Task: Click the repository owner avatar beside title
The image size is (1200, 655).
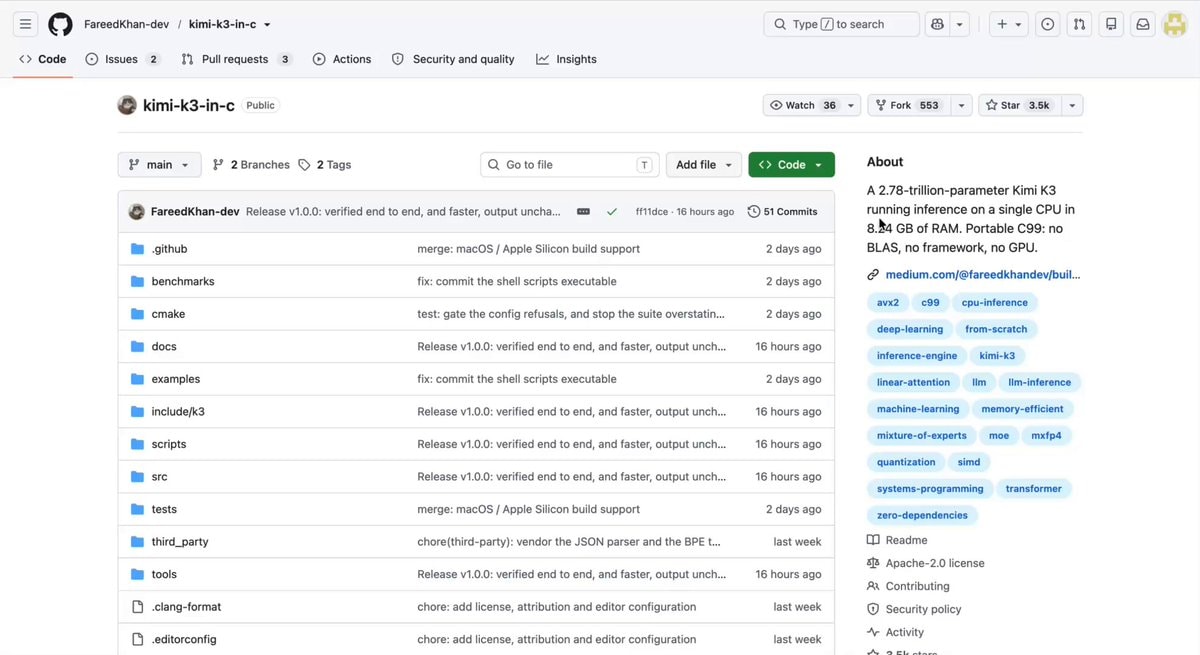Action: [127, 105]
